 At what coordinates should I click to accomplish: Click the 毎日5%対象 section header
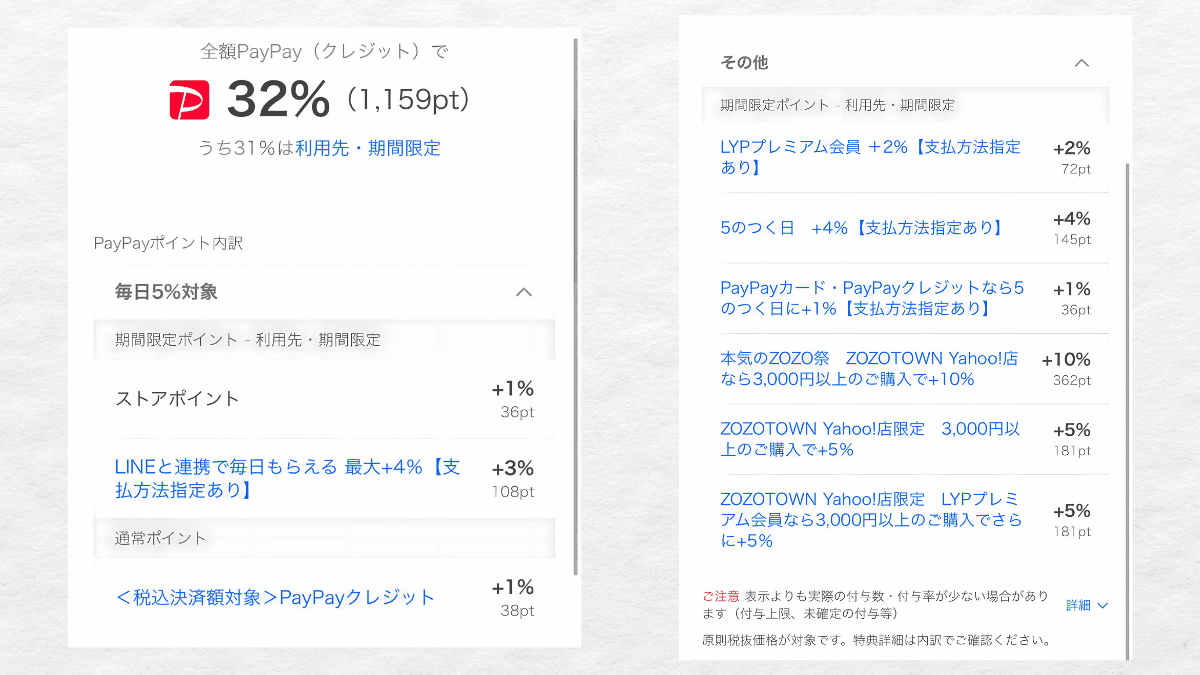[166, 292]
